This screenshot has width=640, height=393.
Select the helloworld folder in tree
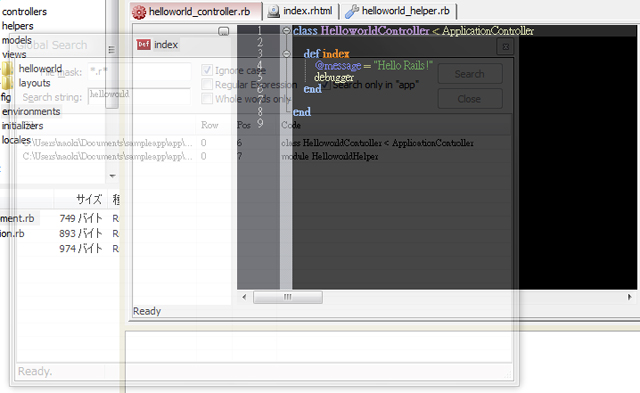[x=40, y=69]
